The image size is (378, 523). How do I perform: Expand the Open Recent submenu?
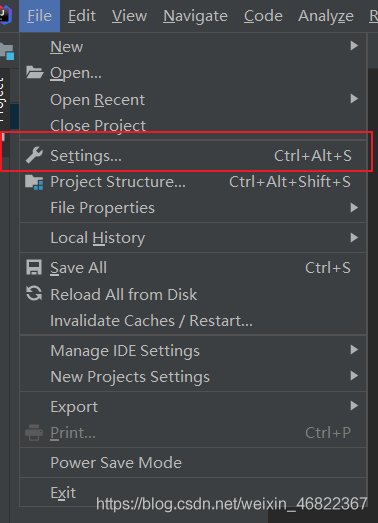tap(193, 99)
